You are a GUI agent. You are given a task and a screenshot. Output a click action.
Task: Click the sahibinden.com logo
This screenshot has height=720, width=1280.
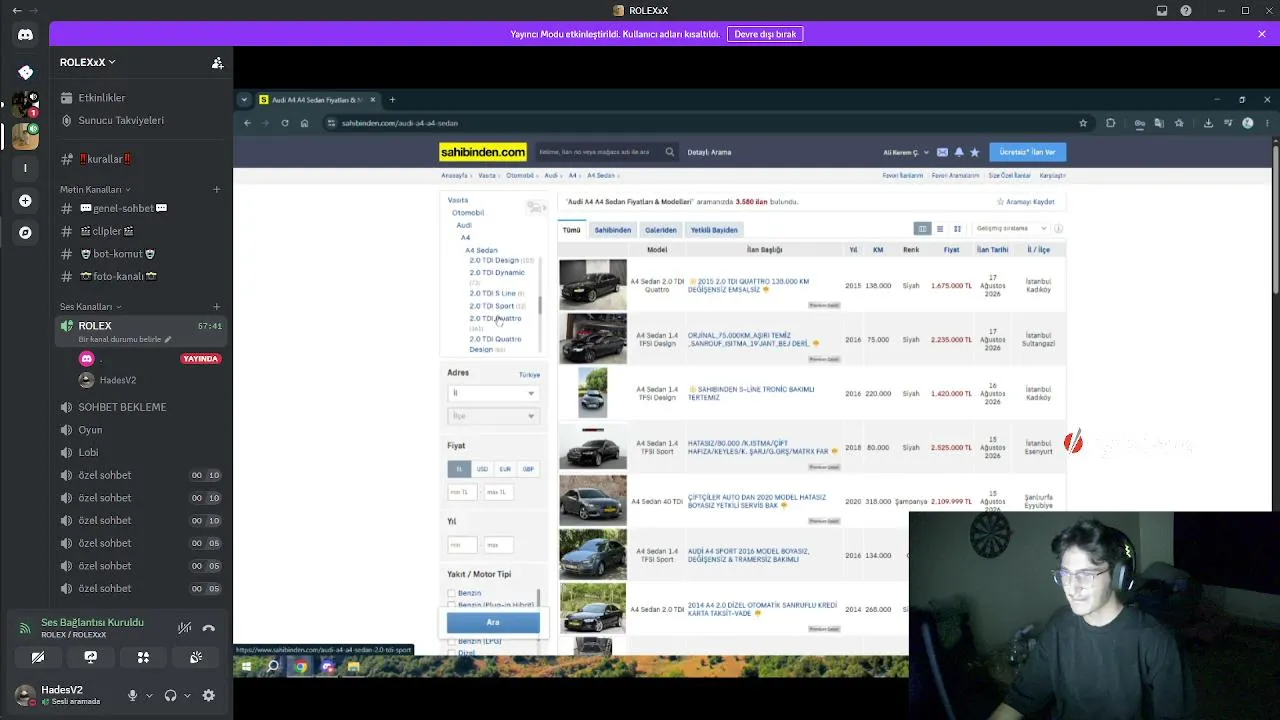click(483, 152)
